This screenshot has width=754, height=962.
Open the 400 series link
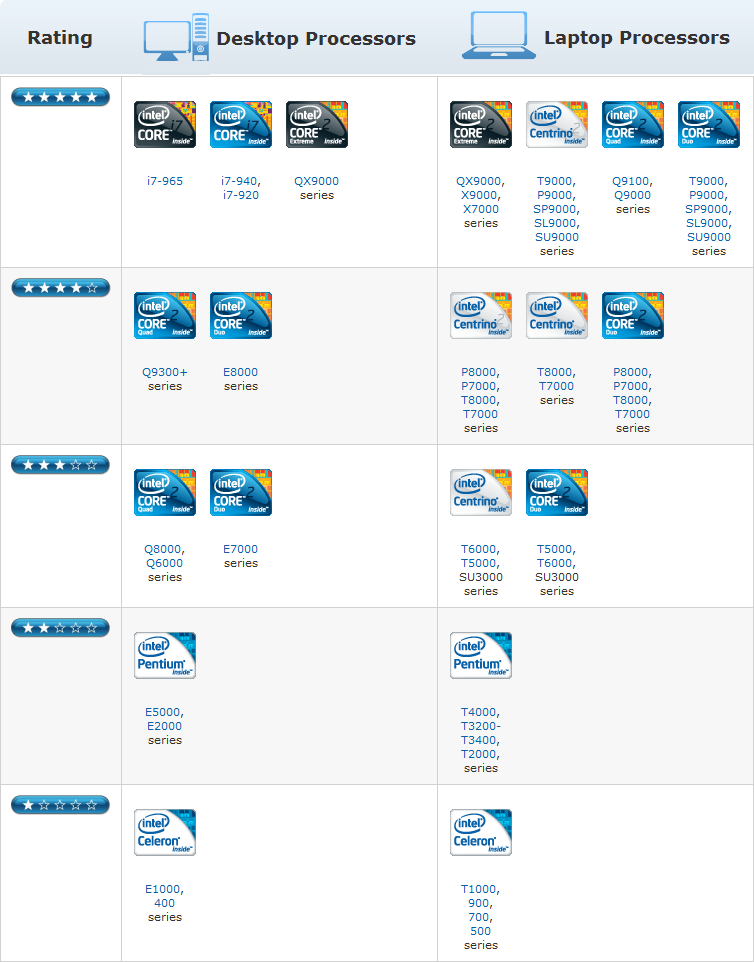click(x=164, y=904)
